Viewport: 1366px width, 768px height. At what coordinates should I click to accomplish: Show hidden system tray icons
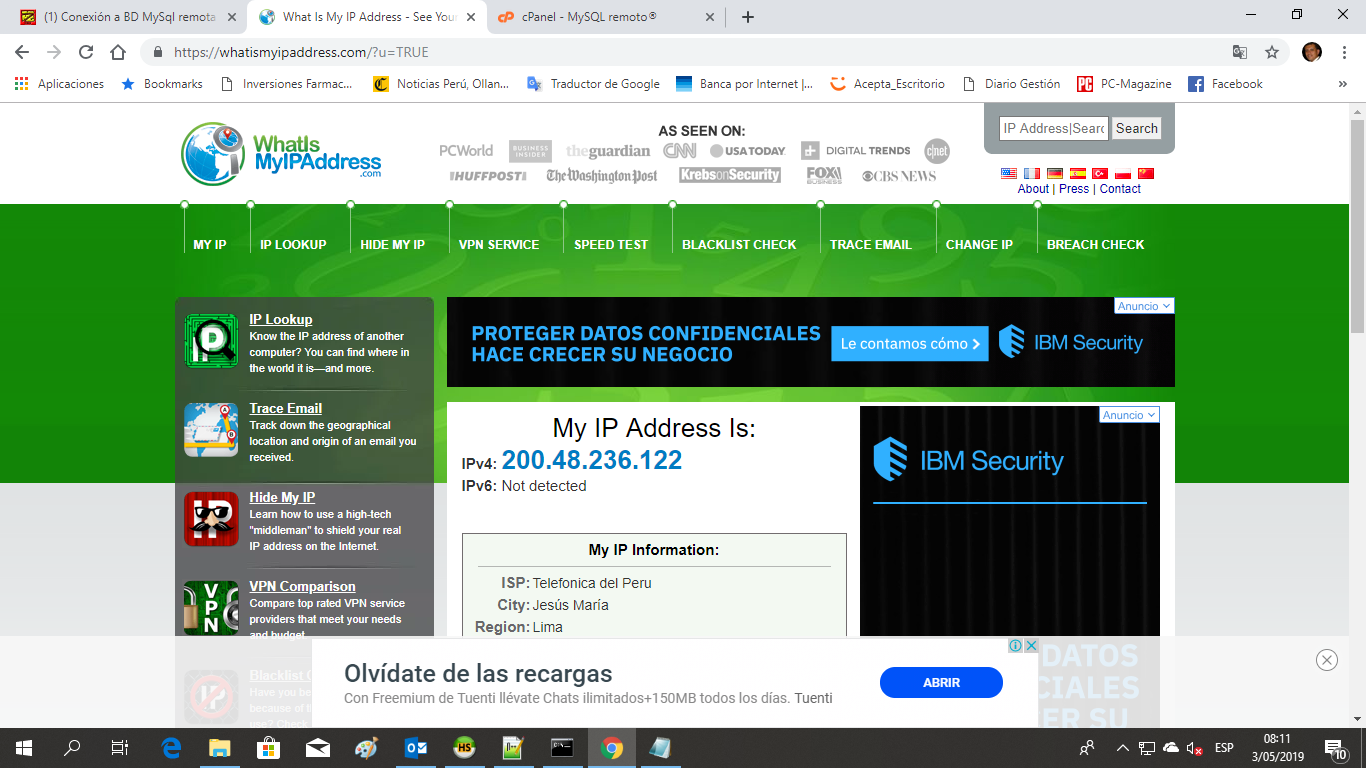(1123, 747)
